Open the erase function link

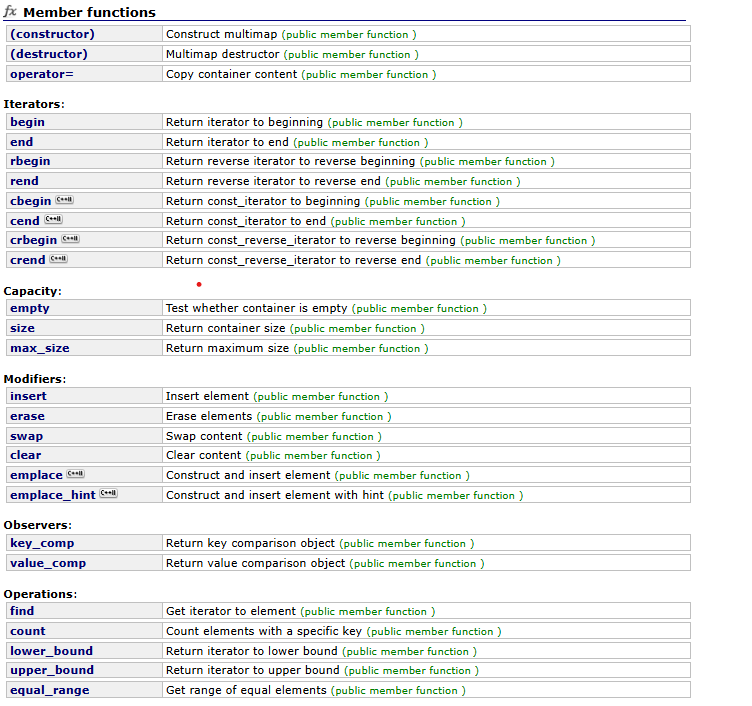(27, 416)
